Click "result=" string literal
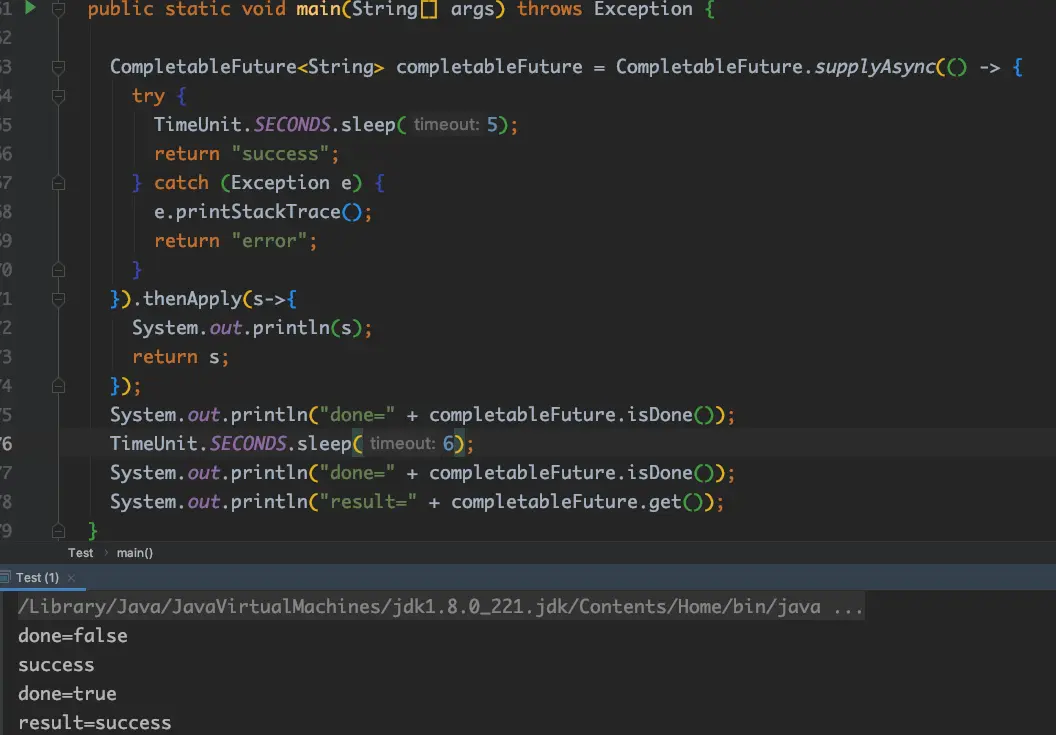This screenshot has width=1056, height=735. point(368,502)
